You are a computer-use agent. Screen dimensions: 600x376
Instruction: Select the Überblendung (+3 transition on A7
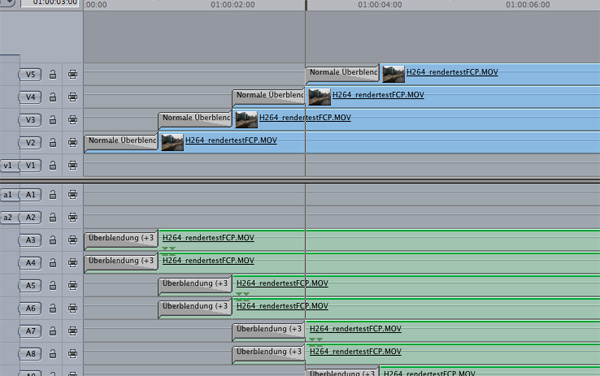269,330
